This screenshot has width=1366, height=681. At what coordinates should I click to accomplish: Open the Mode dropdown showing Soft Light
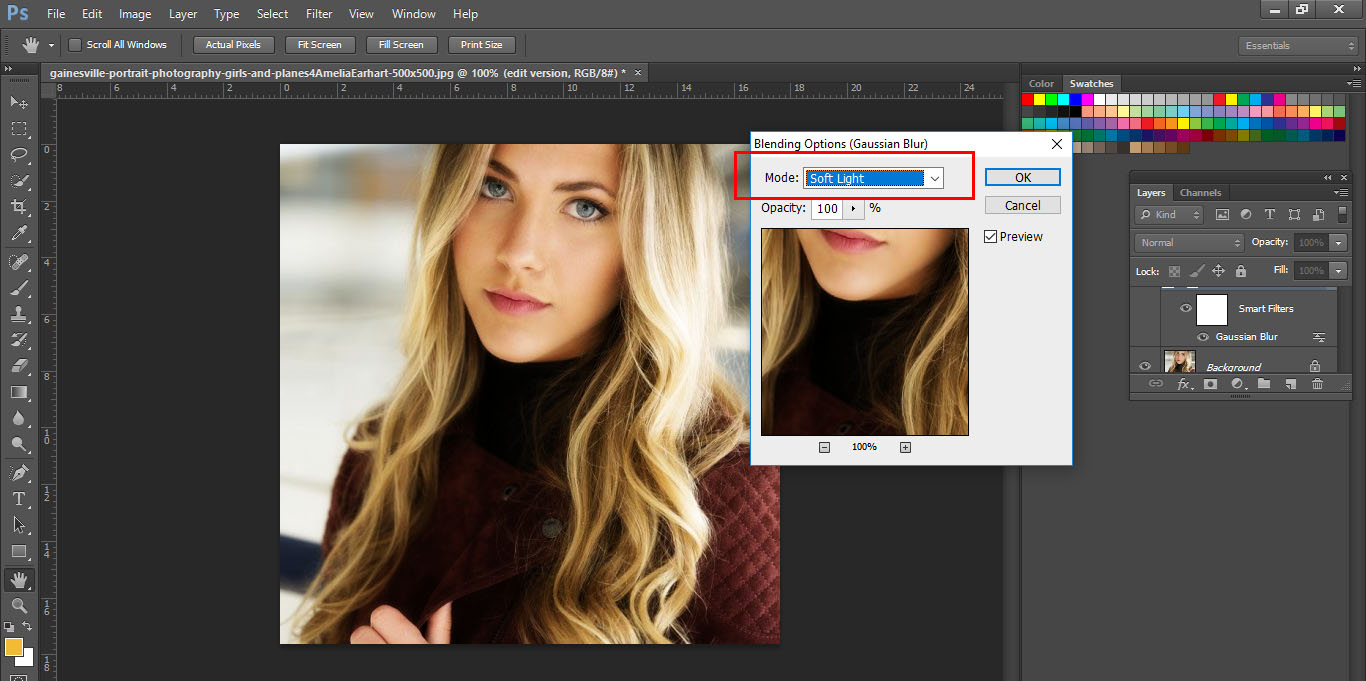[935, 177]
